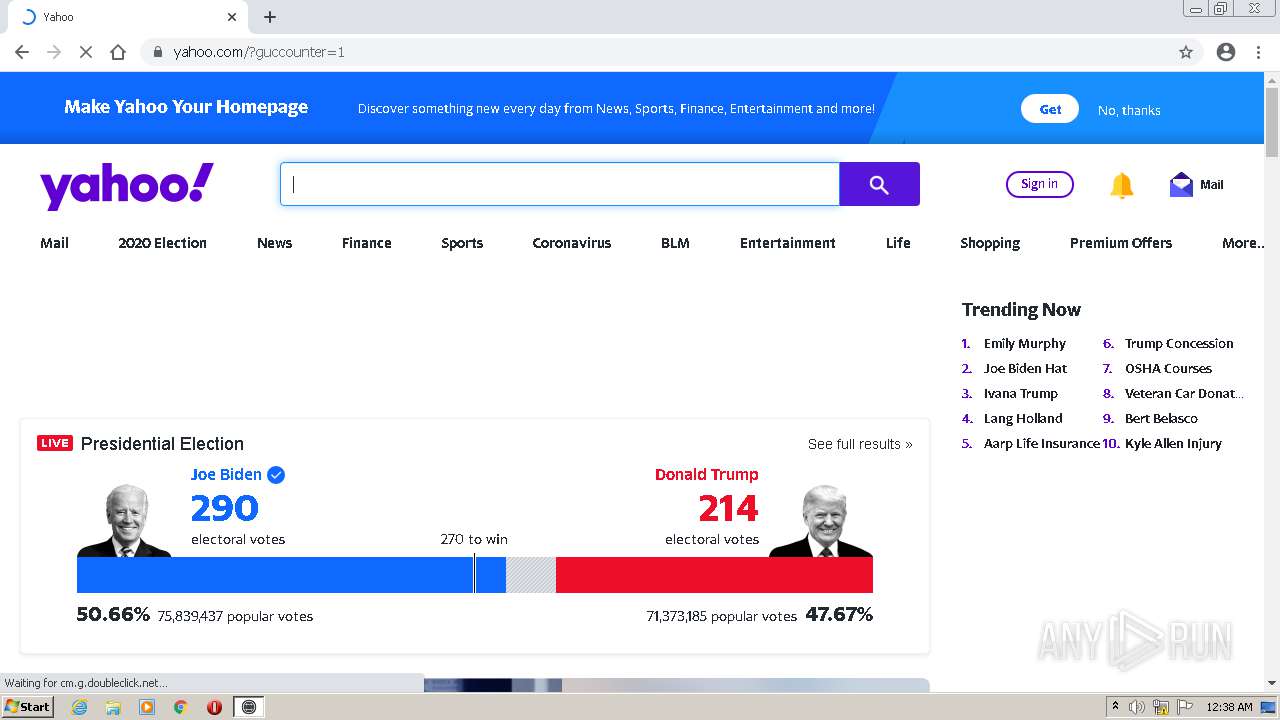Open trending topic Aarp Life Insurance

1042,443
